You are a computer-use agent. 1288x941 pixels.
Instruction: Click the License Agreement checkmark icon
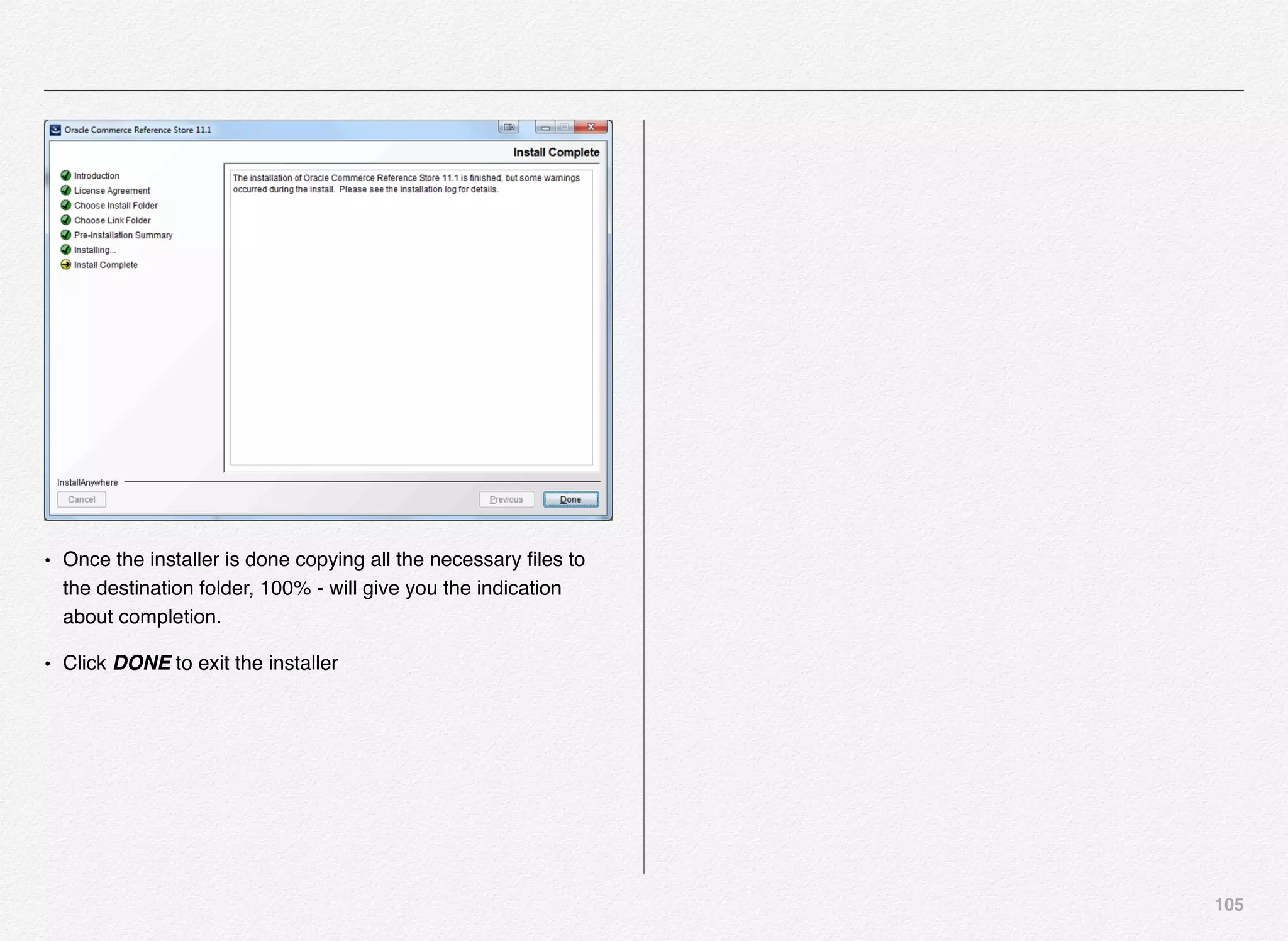coord(65,191)
